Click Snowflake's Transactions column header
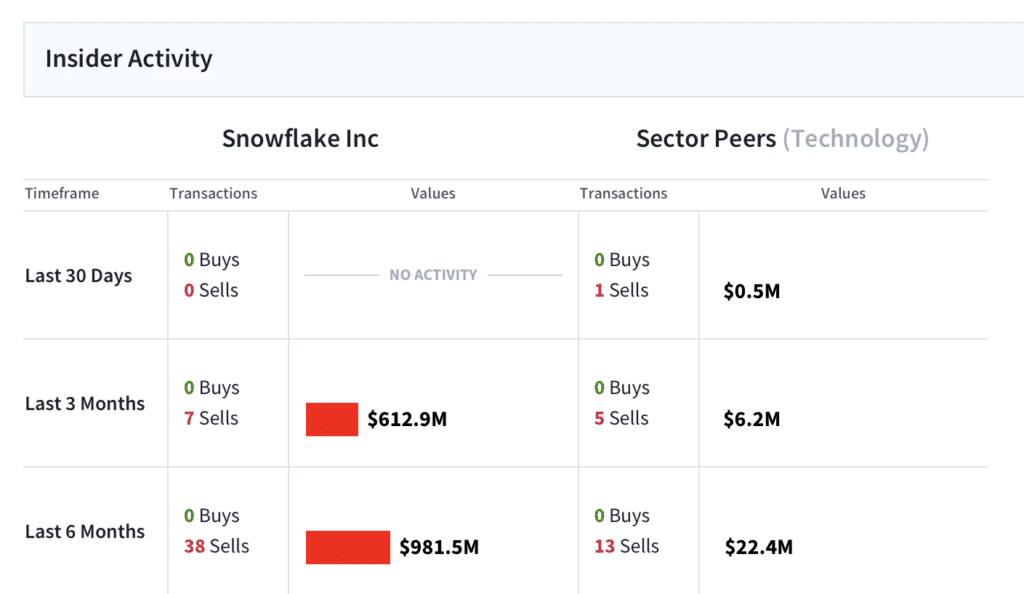 pos(214,193)
